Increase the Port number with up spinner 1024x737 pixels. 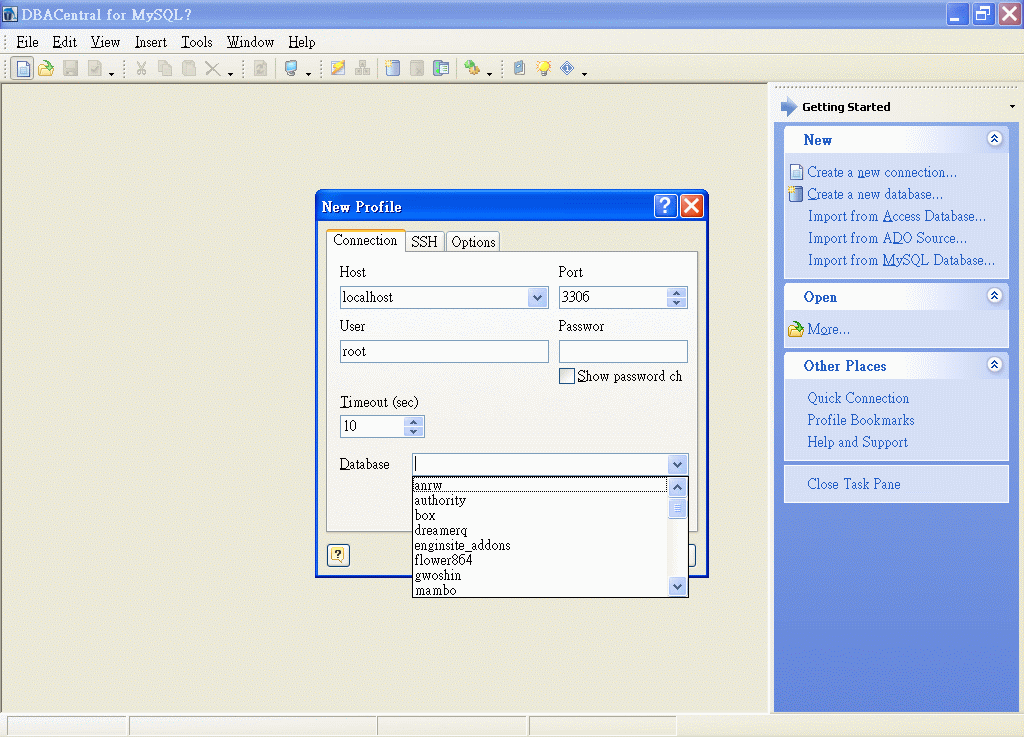677,292
